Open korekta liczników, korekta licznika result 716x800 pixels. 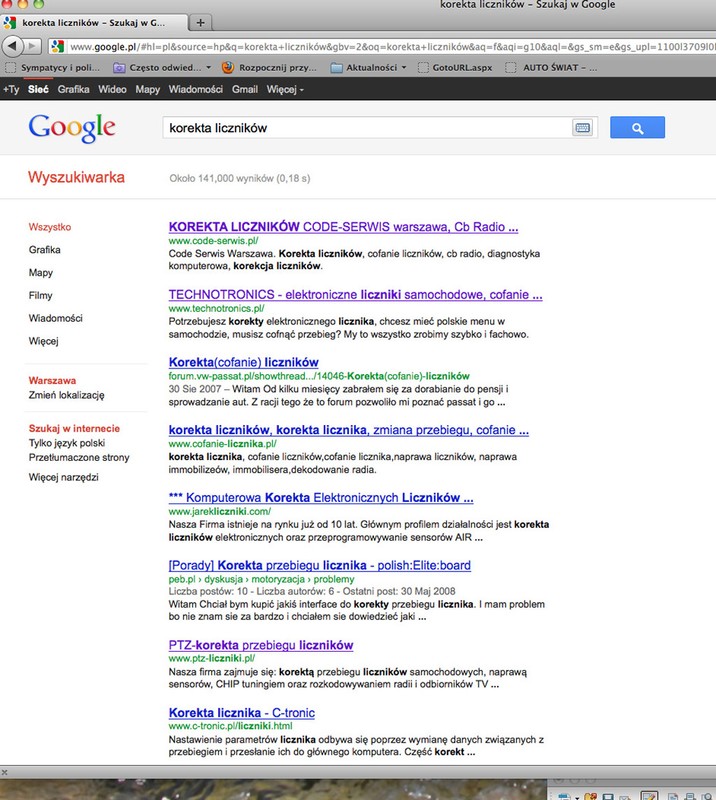(x=349, y=430)
